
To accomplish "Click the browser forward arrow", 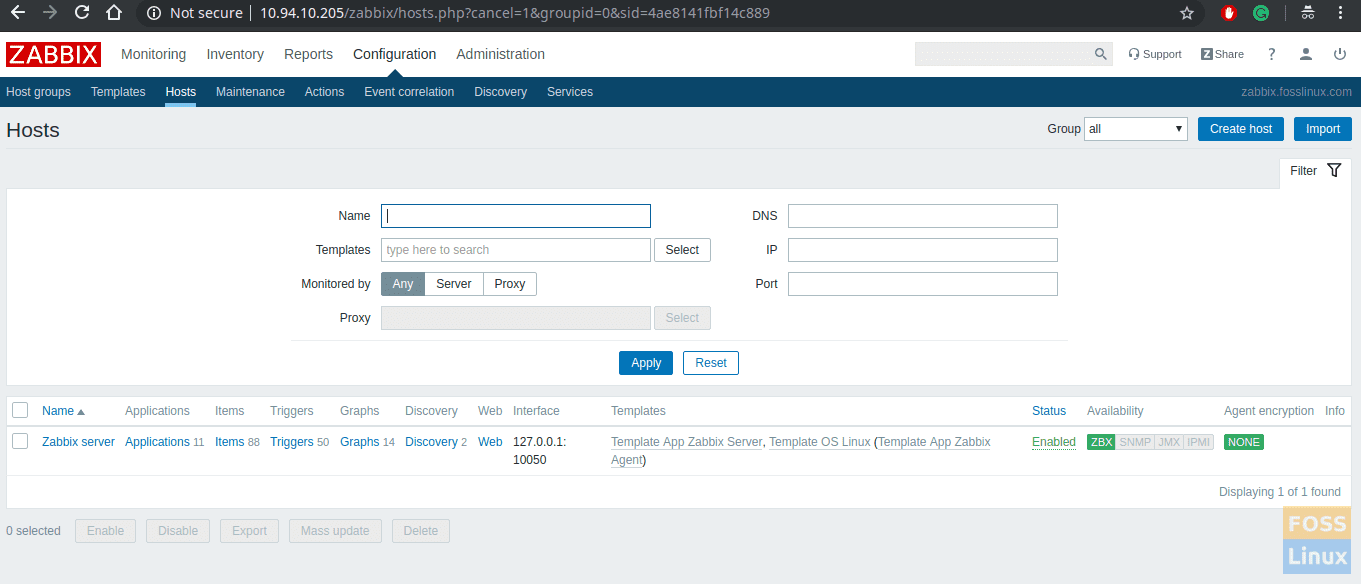I will tap(50, 13).
